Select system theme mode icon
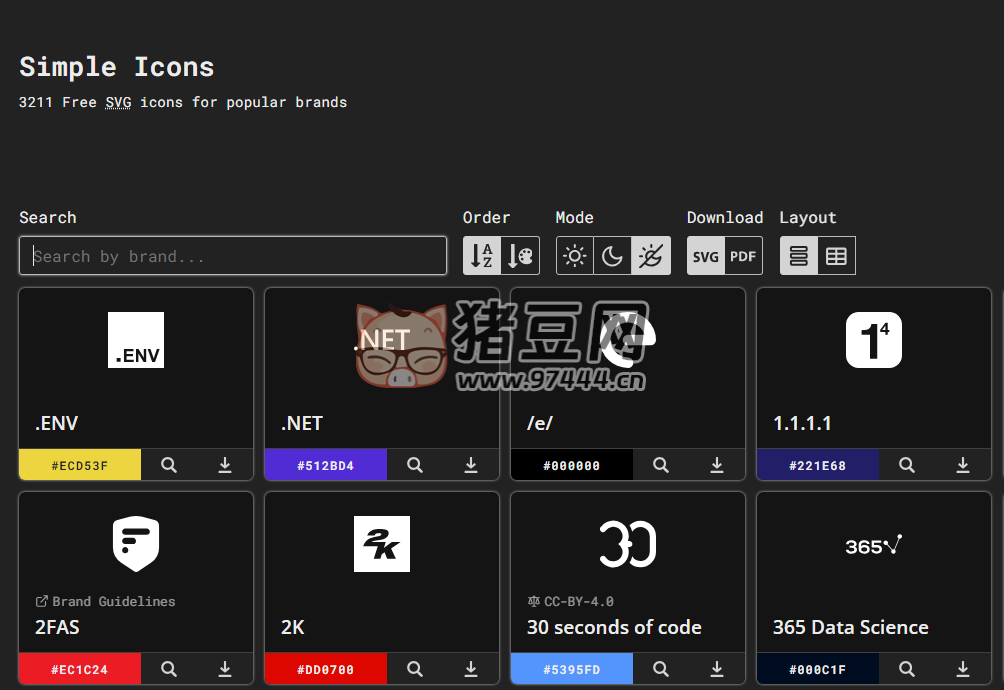1004x690 pixels. (651, 255)
